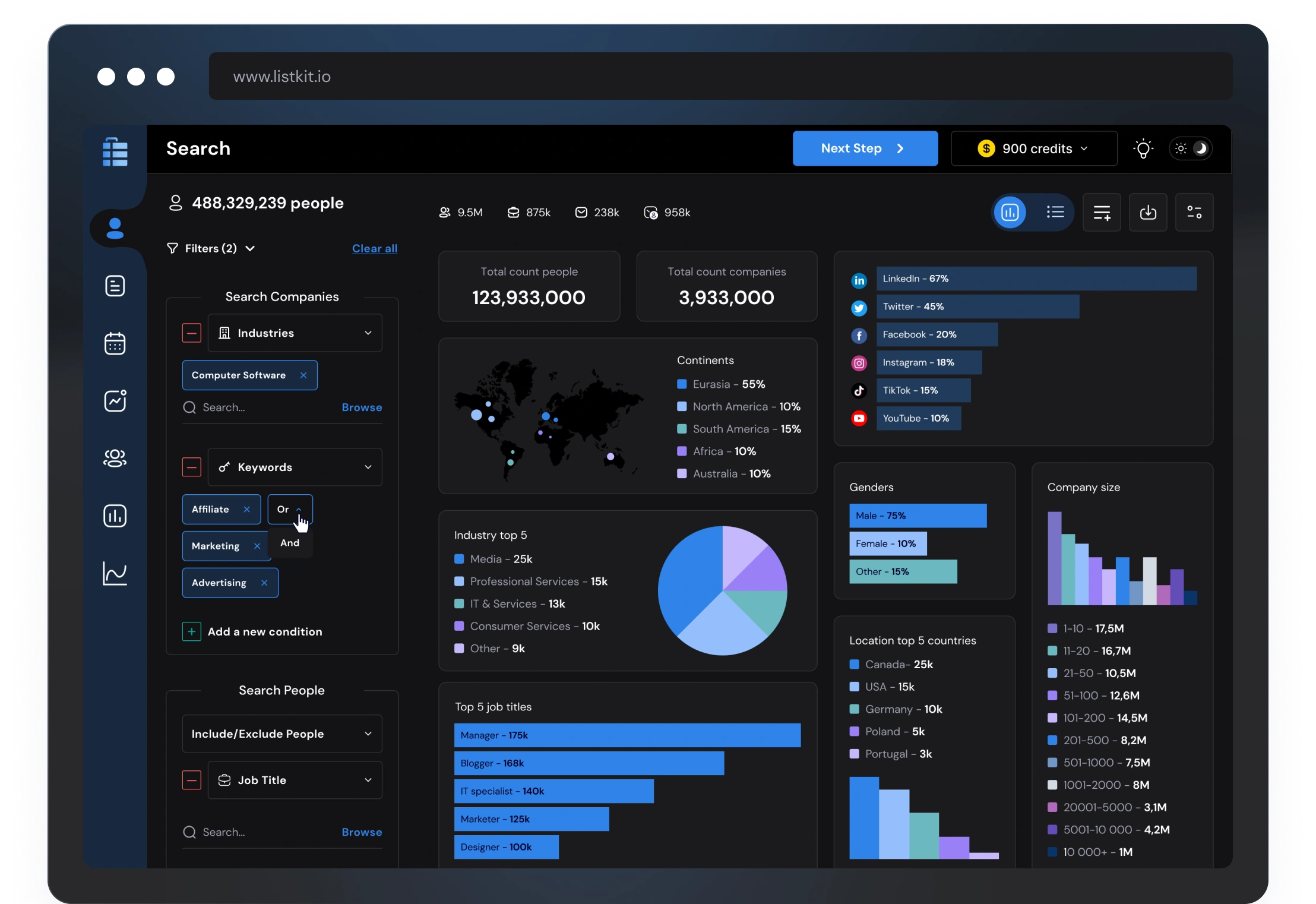
Task: Click the lightbulb tips icon
Action: [x=1143, y=148]
